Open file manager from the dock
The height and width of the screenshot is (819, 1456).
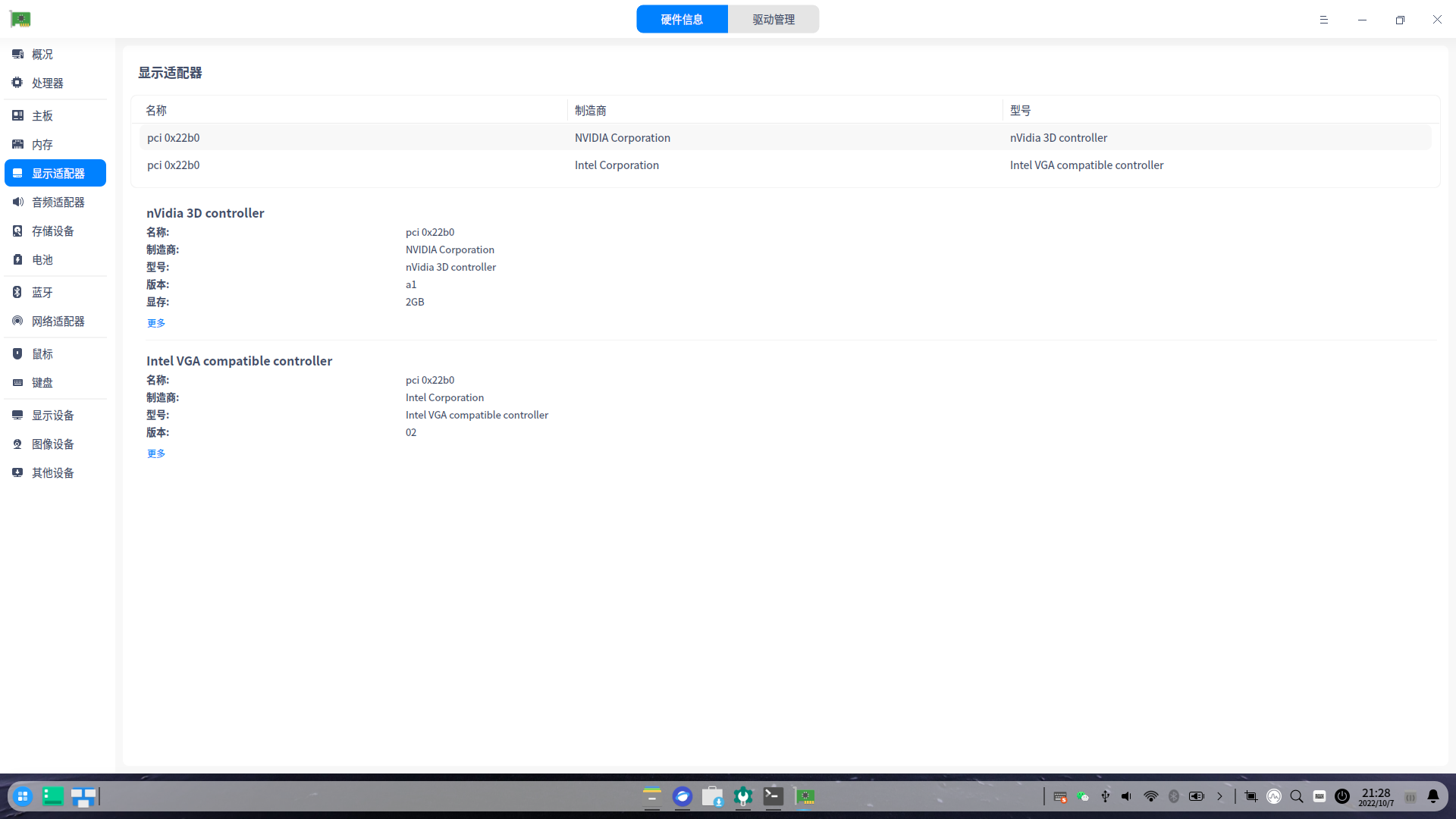(x=652, y=796)
